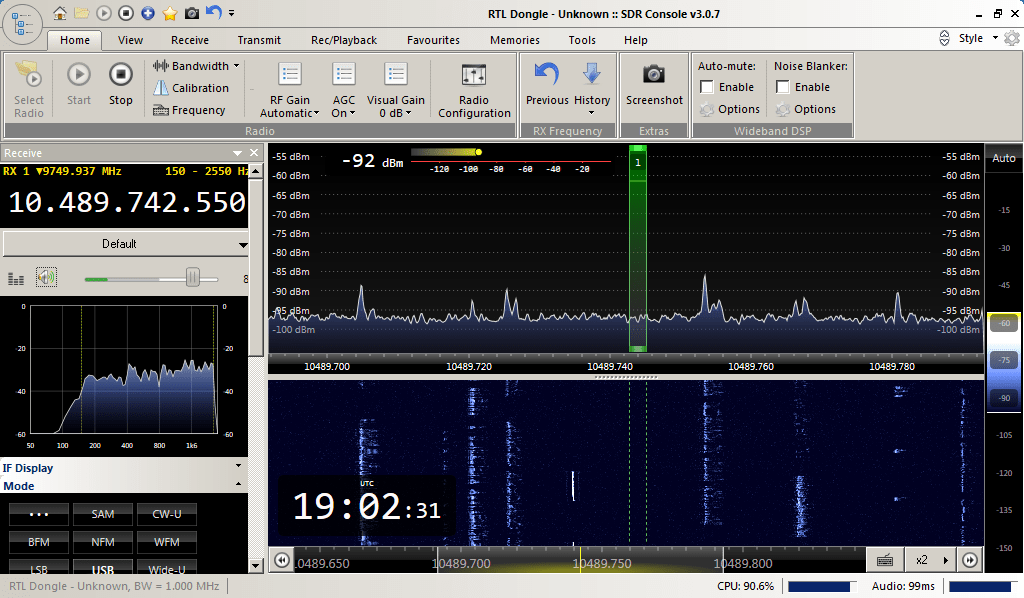Click the Select Radio ribbon icon
1024x598 pixels.
(29, 90)
